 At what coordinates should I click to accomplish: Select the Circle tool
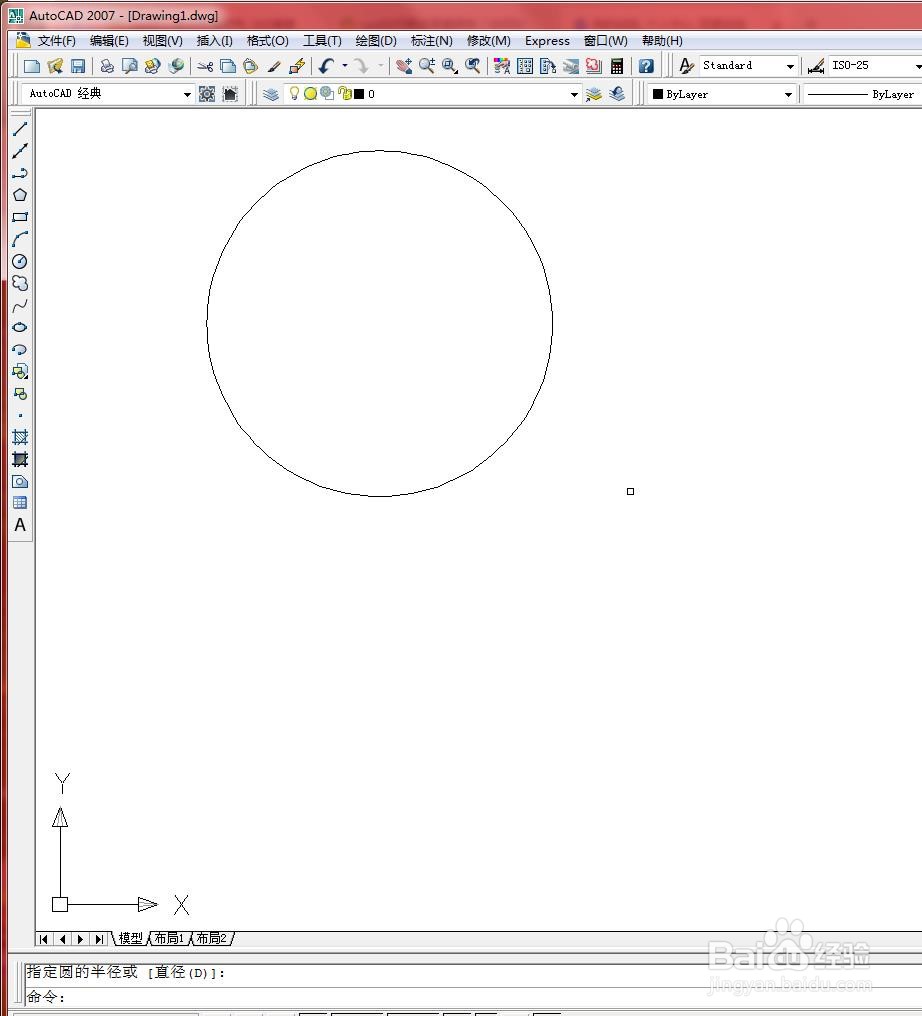[20, 261]
